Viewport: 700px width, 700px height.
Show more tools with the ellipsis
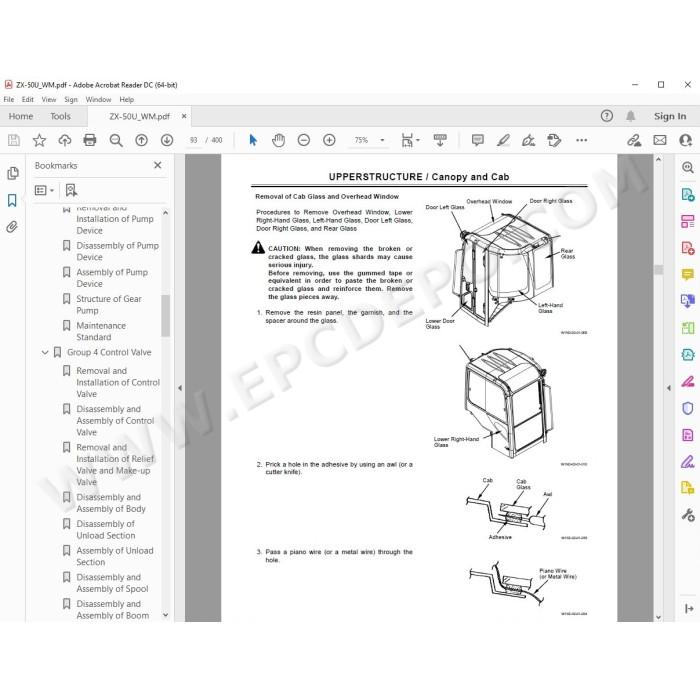point(581,140)
